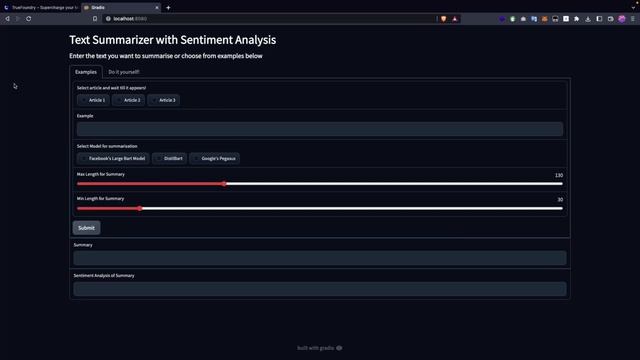Bookmark this page using the bookmark icon
The width and height of the screenshot is (640, 360).
pos(95,19)
